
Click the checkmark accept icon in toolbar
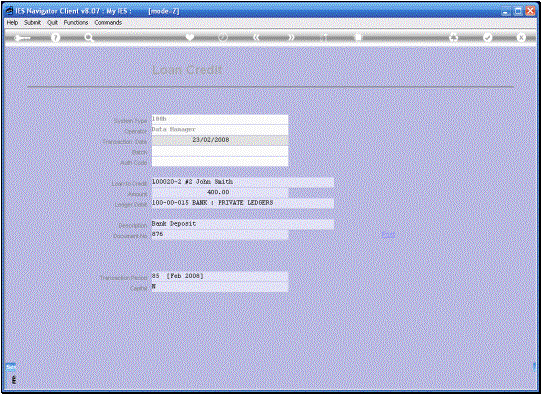tap(487, 37)
